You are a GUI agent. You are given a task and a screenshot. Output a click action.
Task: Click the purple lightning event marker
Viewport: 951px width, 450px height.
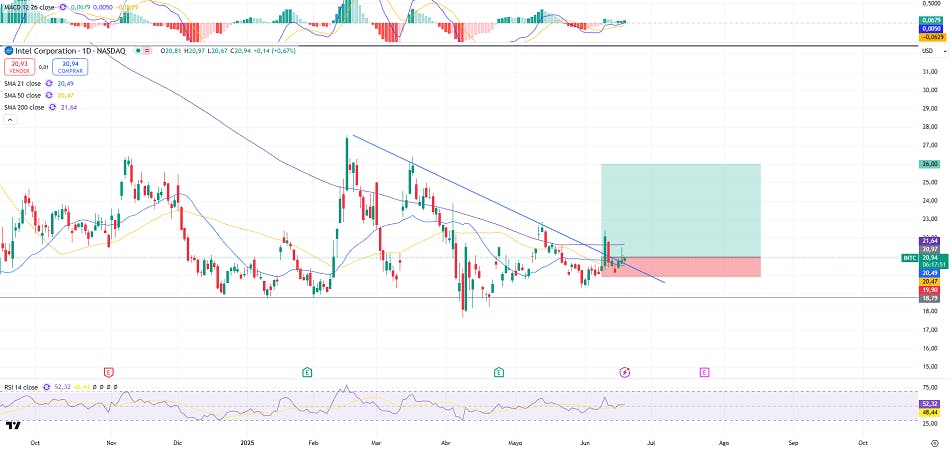[625, 372]
